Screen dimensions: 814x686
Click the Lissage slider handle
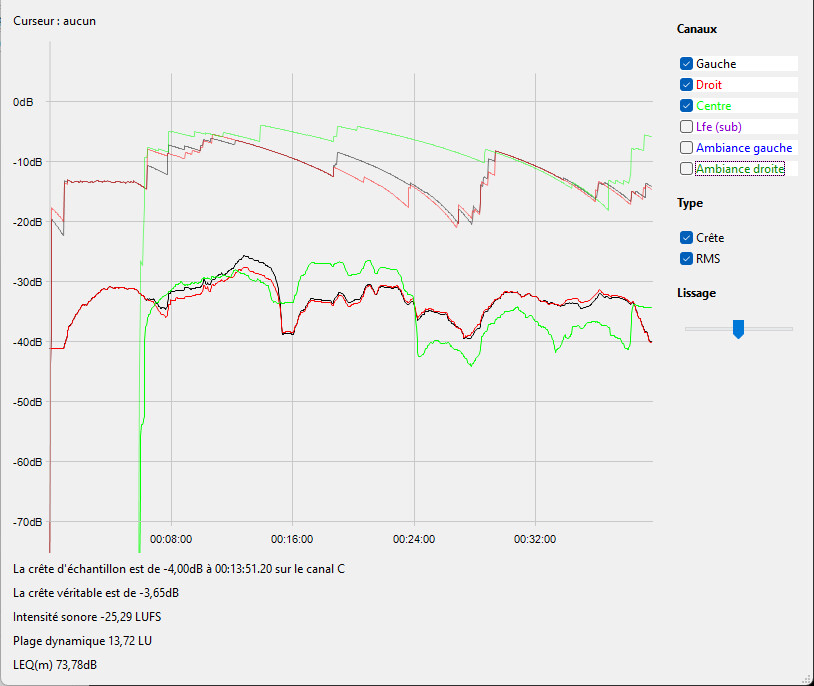pos(738,329)
